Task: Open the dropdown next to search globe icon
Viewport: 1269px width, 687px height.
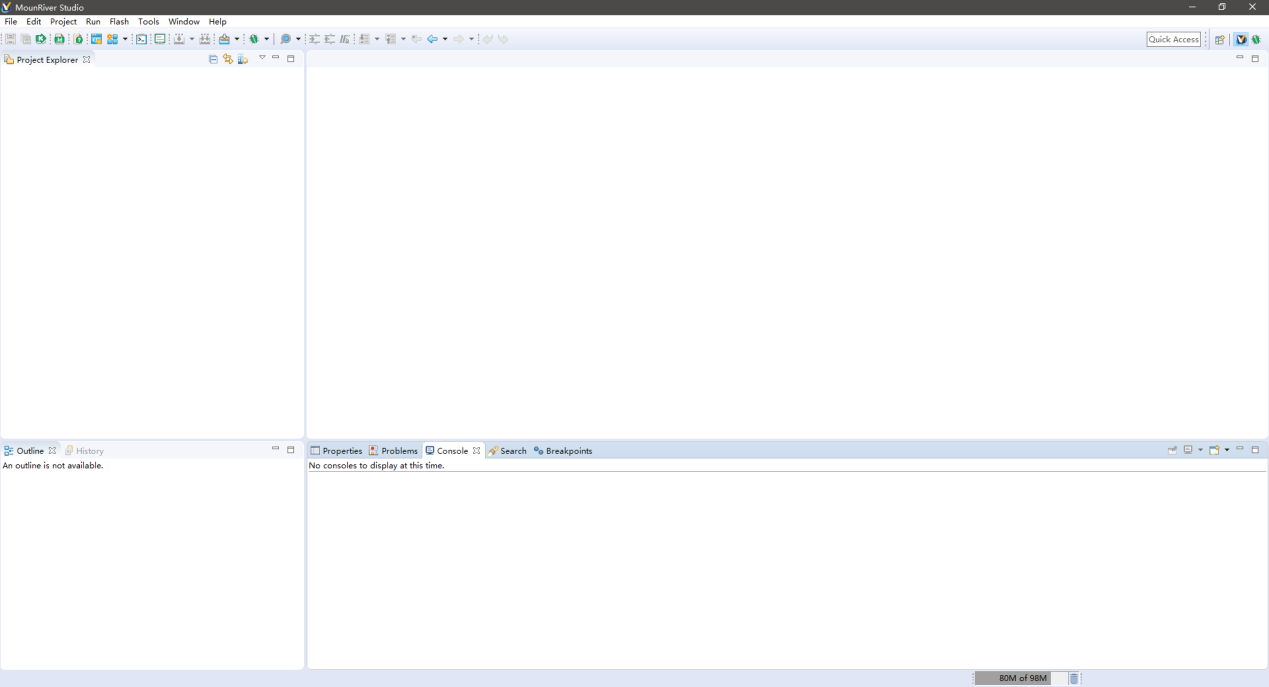Action: [298, 39]
